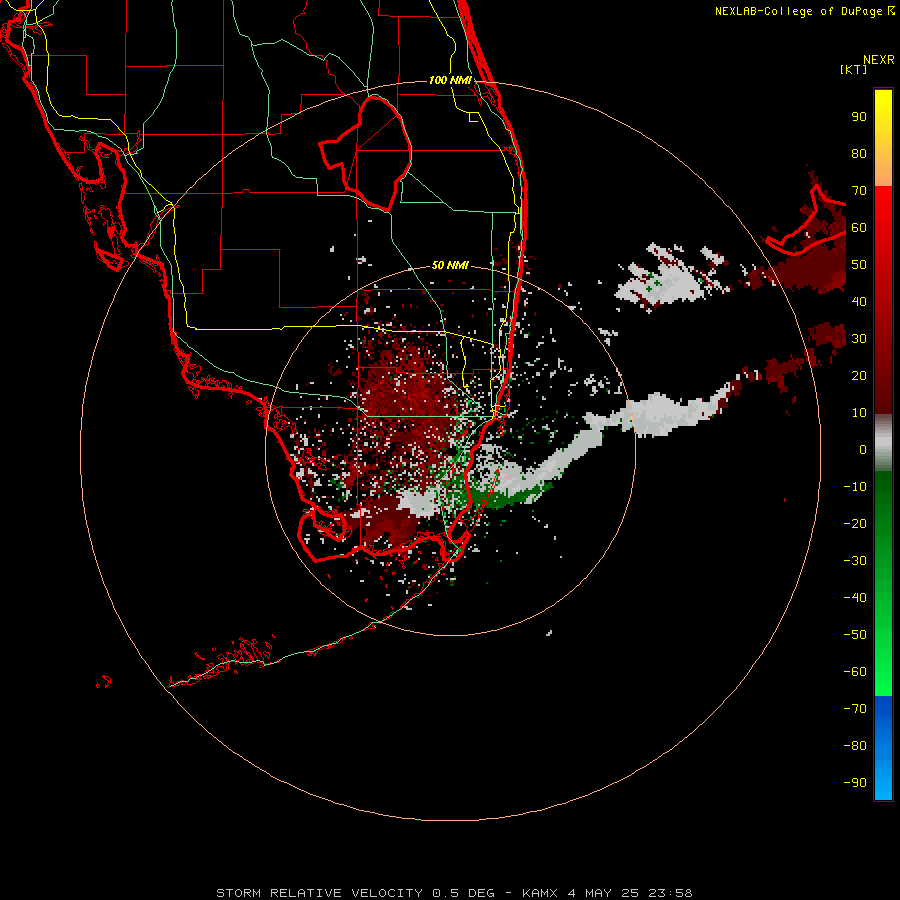The image size is (900, 900).
Task: Click the 70 value on the velocity scale
Action: click(x=859, y=191)
